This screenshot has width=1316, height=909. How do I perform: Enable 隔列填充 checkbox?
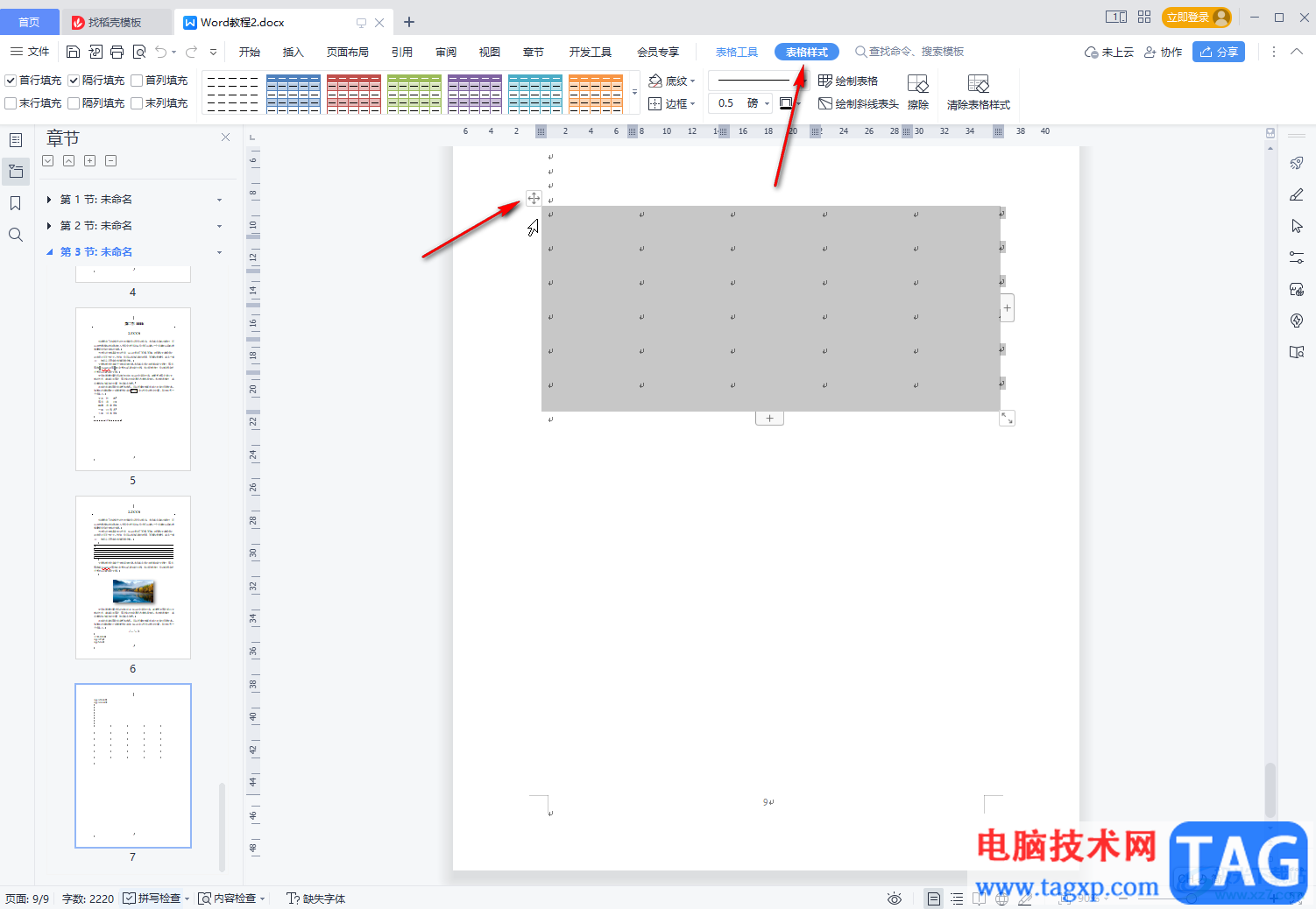point(74,103)
